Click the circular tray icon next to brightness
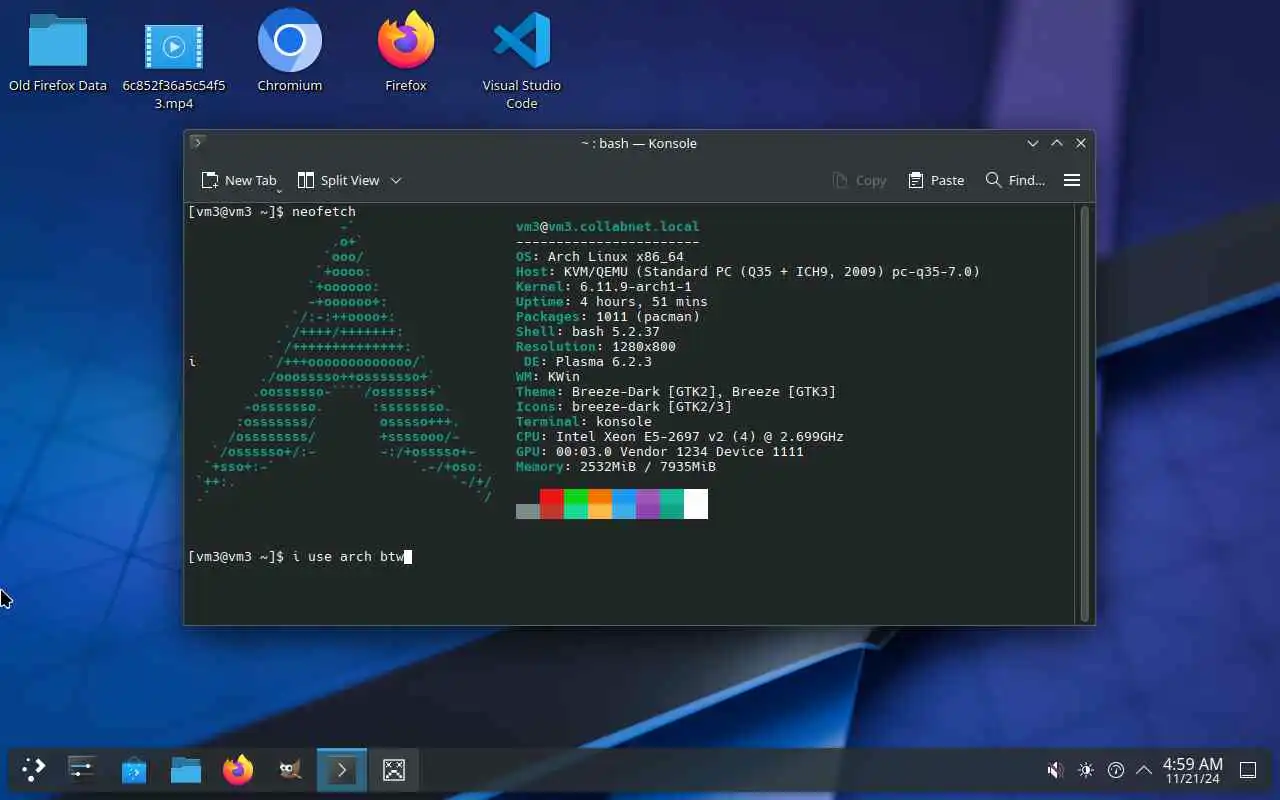The height and width of the screenshot is (800, 1280). pyautogui.click(x=1116, y=770)
